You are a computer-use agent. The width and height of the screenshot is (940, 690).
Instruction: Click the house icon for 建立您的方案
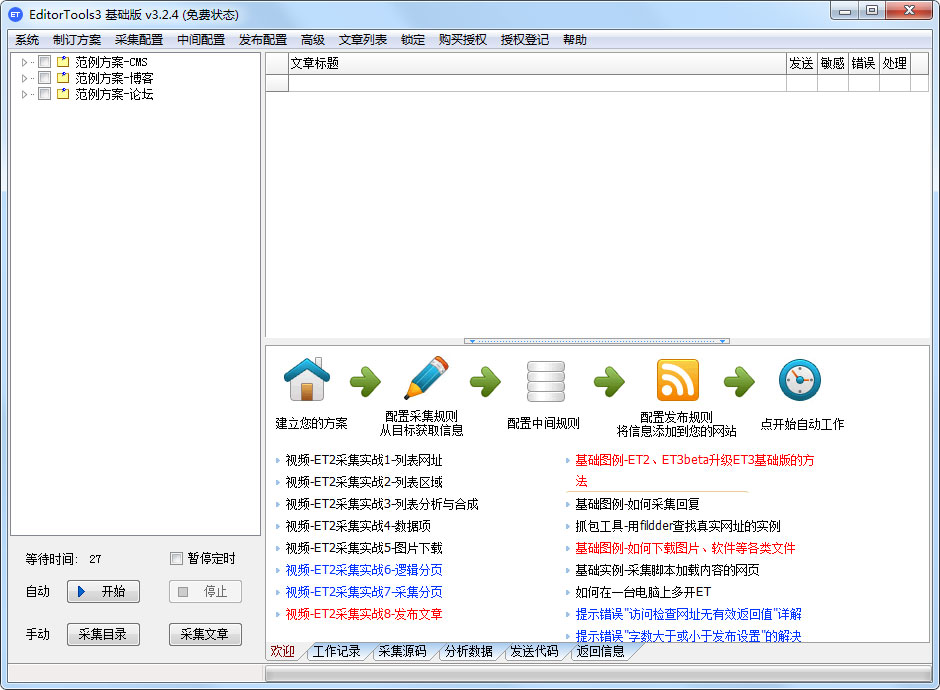point(307,379)
